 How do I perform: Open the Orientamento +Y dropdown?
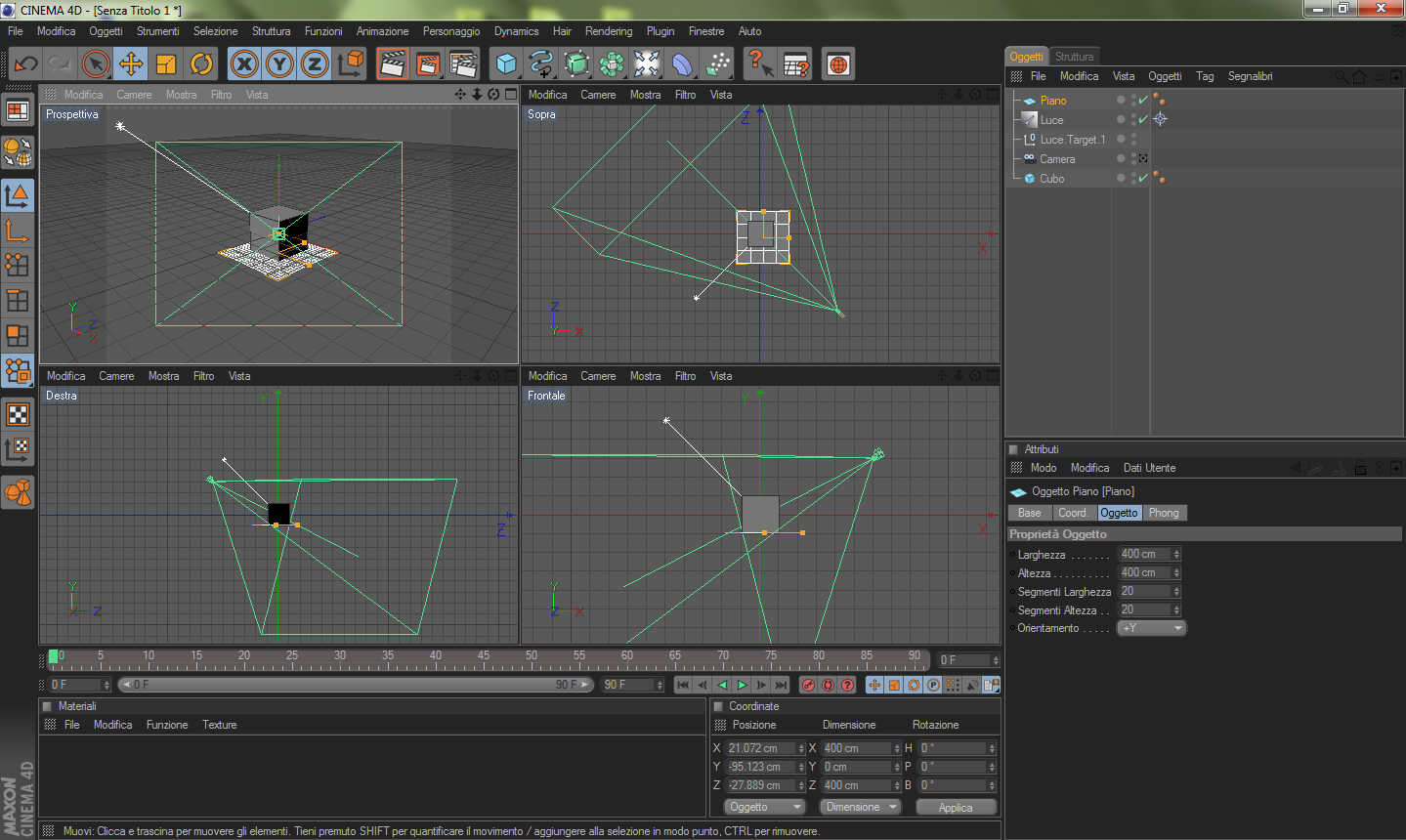1151,628
